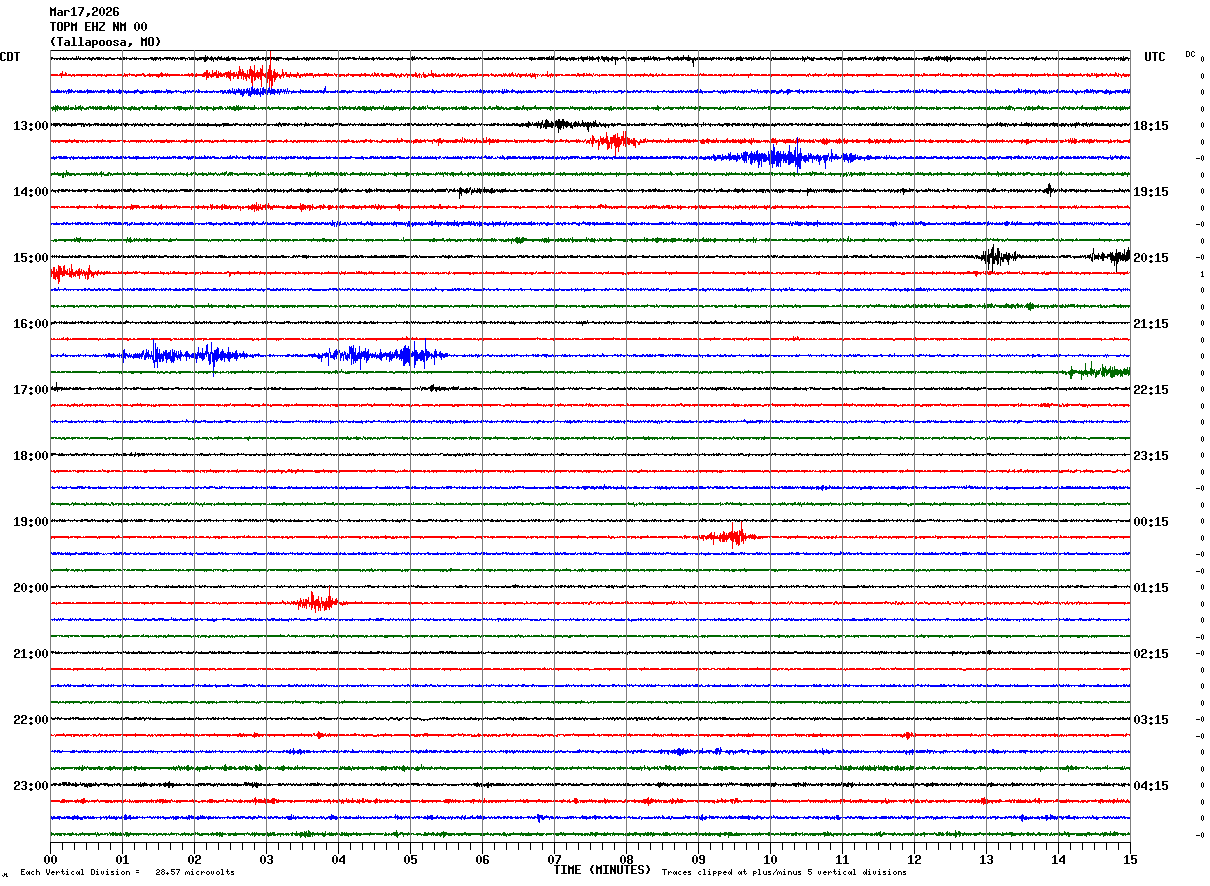This screenshot has height=886, width=1210.
Task: Select the station code TOPM EHZ NM 00
Action: [x=98, y=27]
